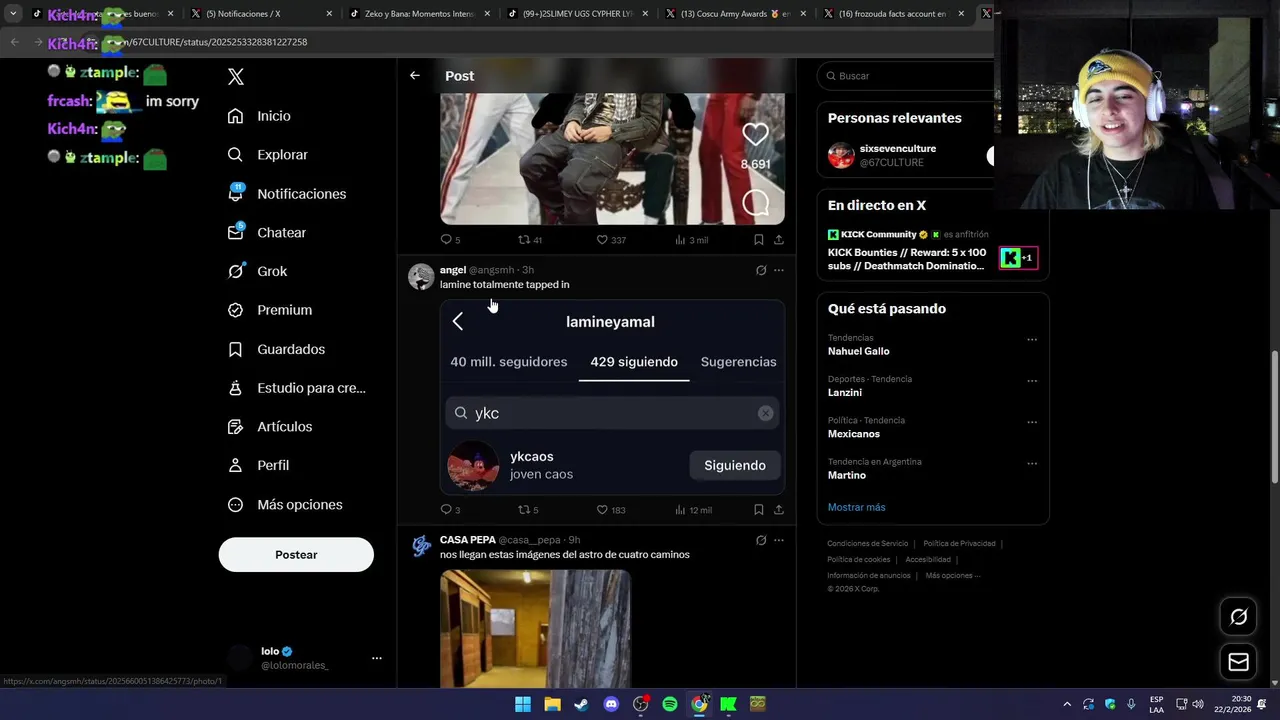Like the post with 337 likes

pos(610,240)
